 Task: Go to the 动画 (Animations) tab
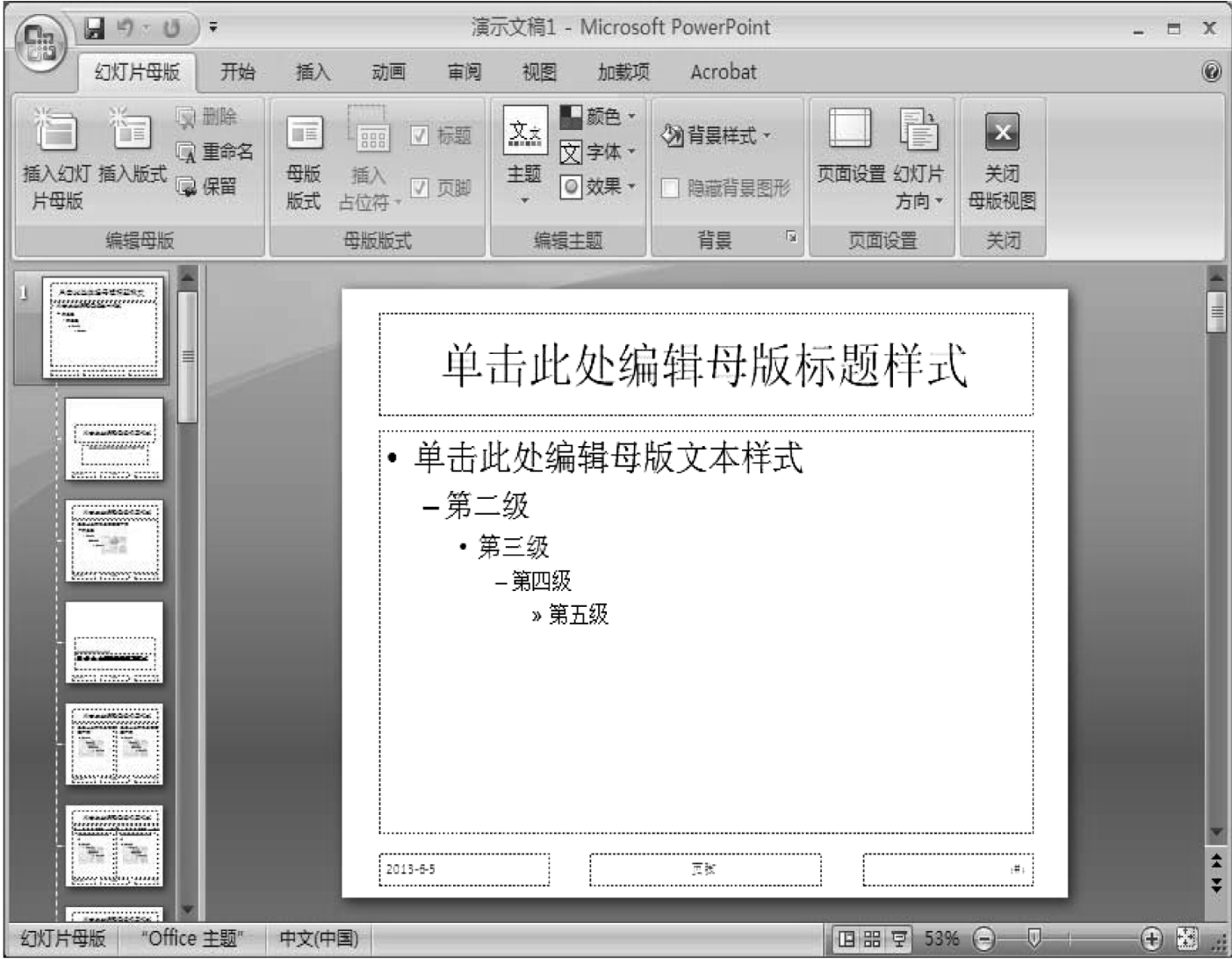(x=388, y=72)
